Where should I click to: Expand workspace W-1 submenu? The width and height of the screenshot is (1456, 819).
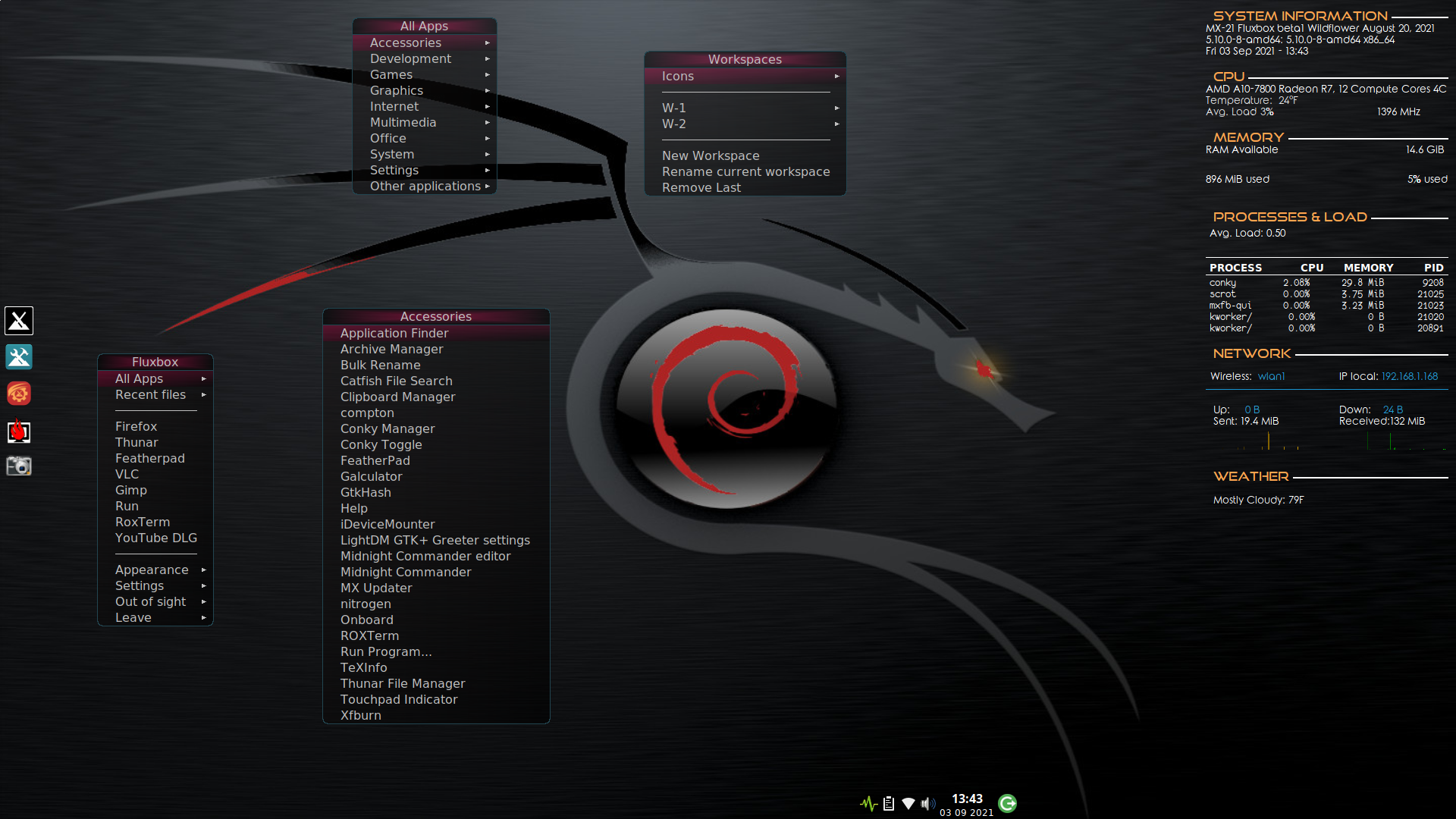point(745,108)
